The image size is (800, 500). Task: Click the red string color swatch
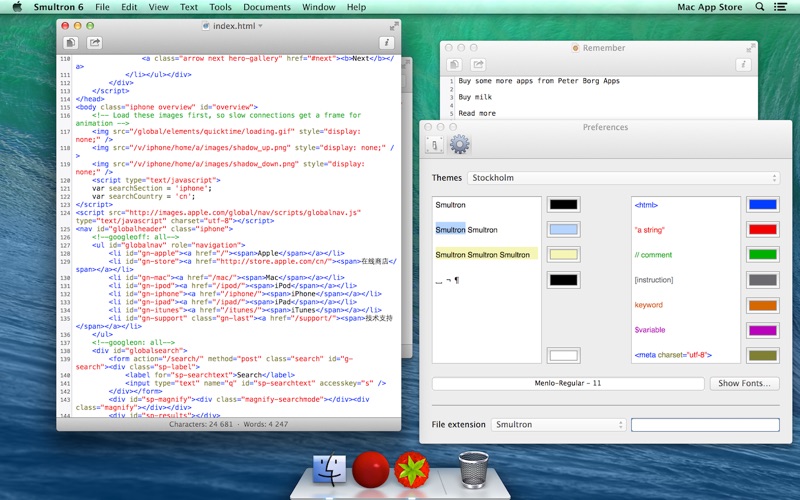(763, 230)
